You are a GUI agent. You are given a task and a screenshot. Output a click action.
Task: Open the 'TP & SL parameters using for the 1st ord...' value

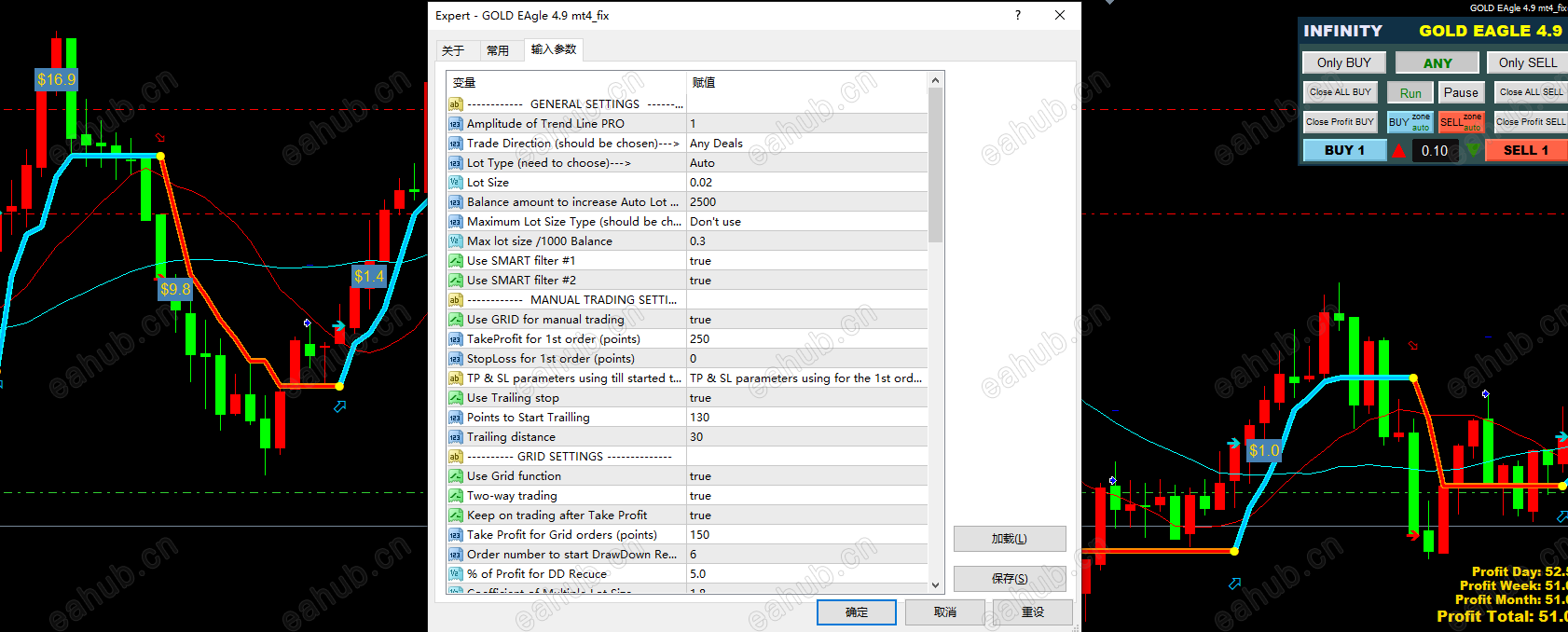pyautogui.click(x=807, y=378)
